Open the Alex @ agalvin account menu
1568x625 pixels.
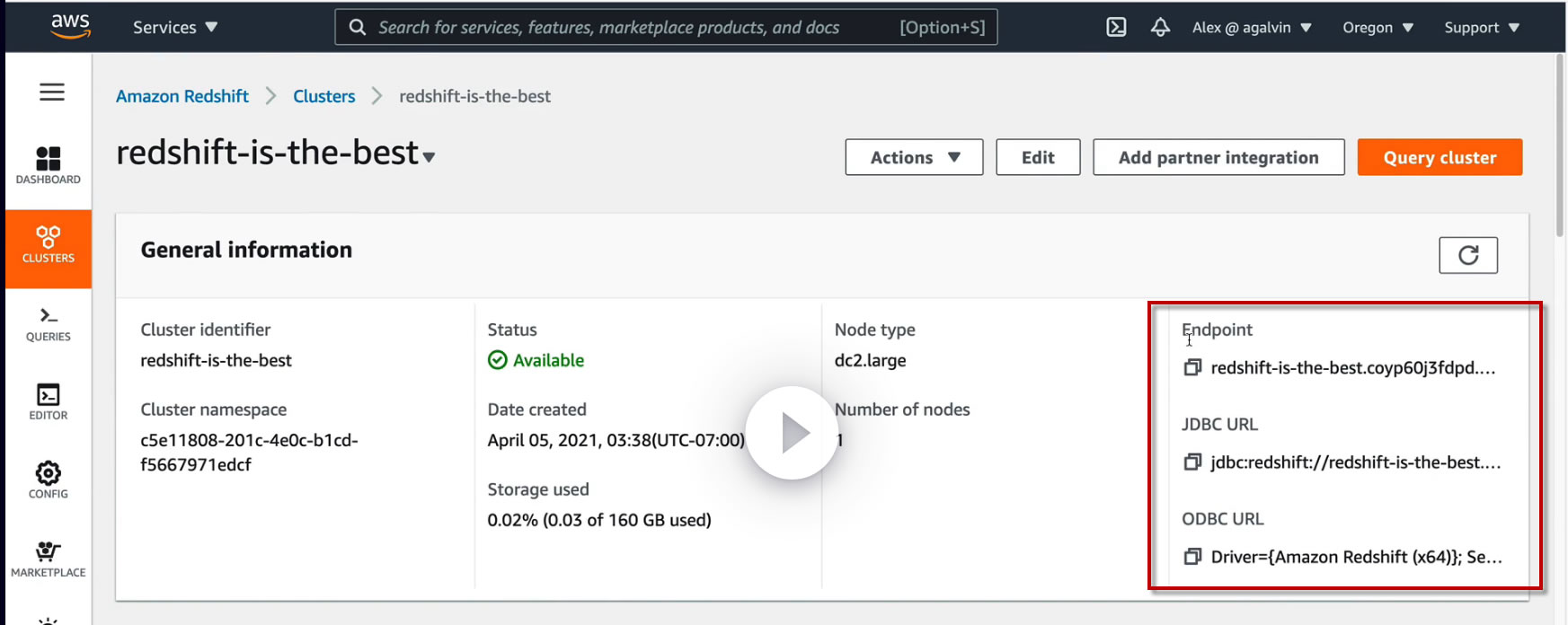click(1251, 27)
